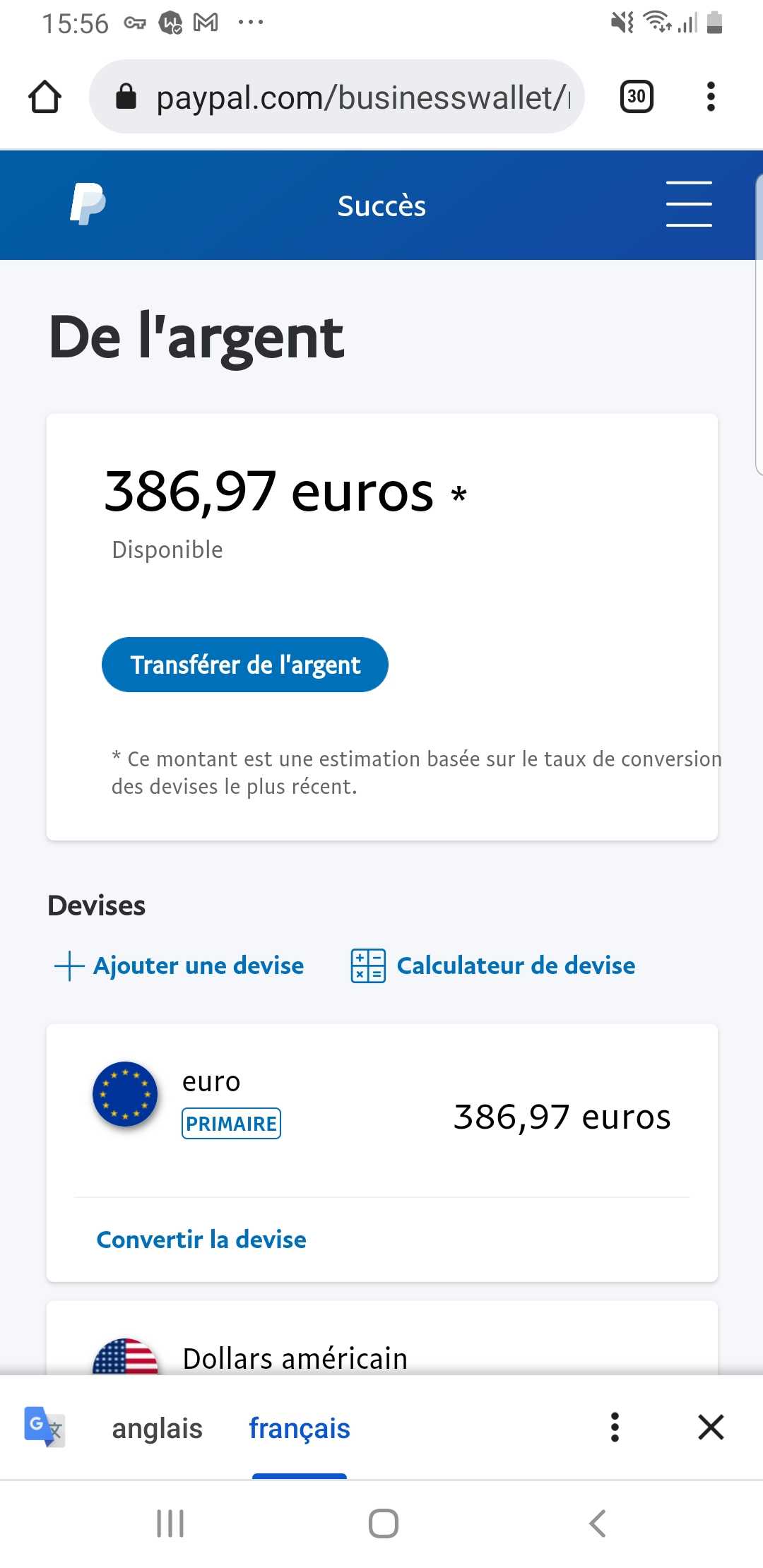Open Chrome's three-dot overflow menu
Image resolution: width=763 pixels, height=1568 pixels.
point(711,97)
